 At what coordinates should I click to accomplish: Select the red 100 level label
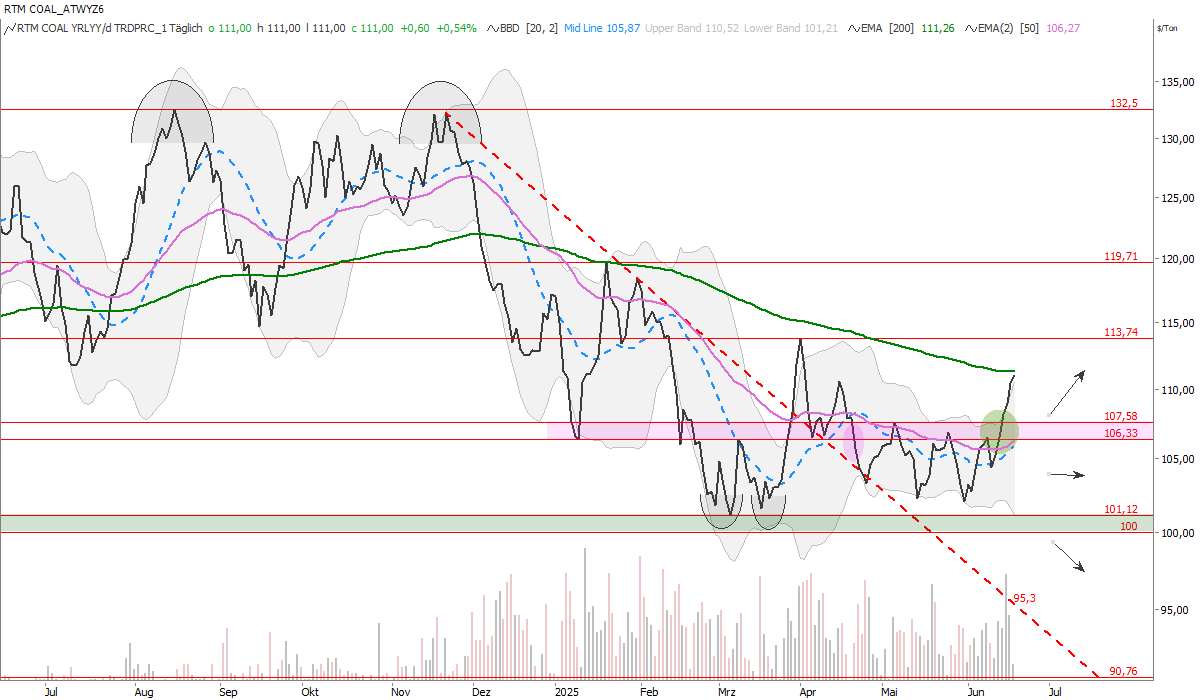pos(1129,525)
